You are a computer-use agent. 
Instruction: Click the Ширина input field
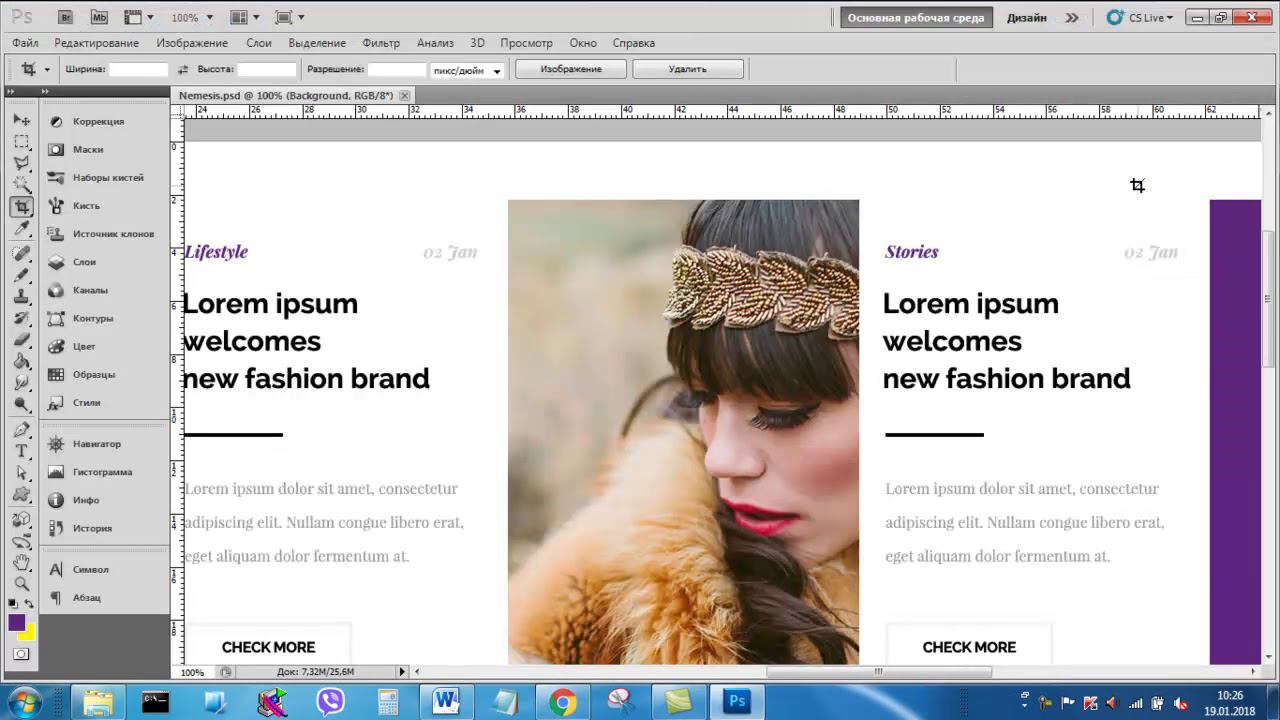click(x=138, y=70)
